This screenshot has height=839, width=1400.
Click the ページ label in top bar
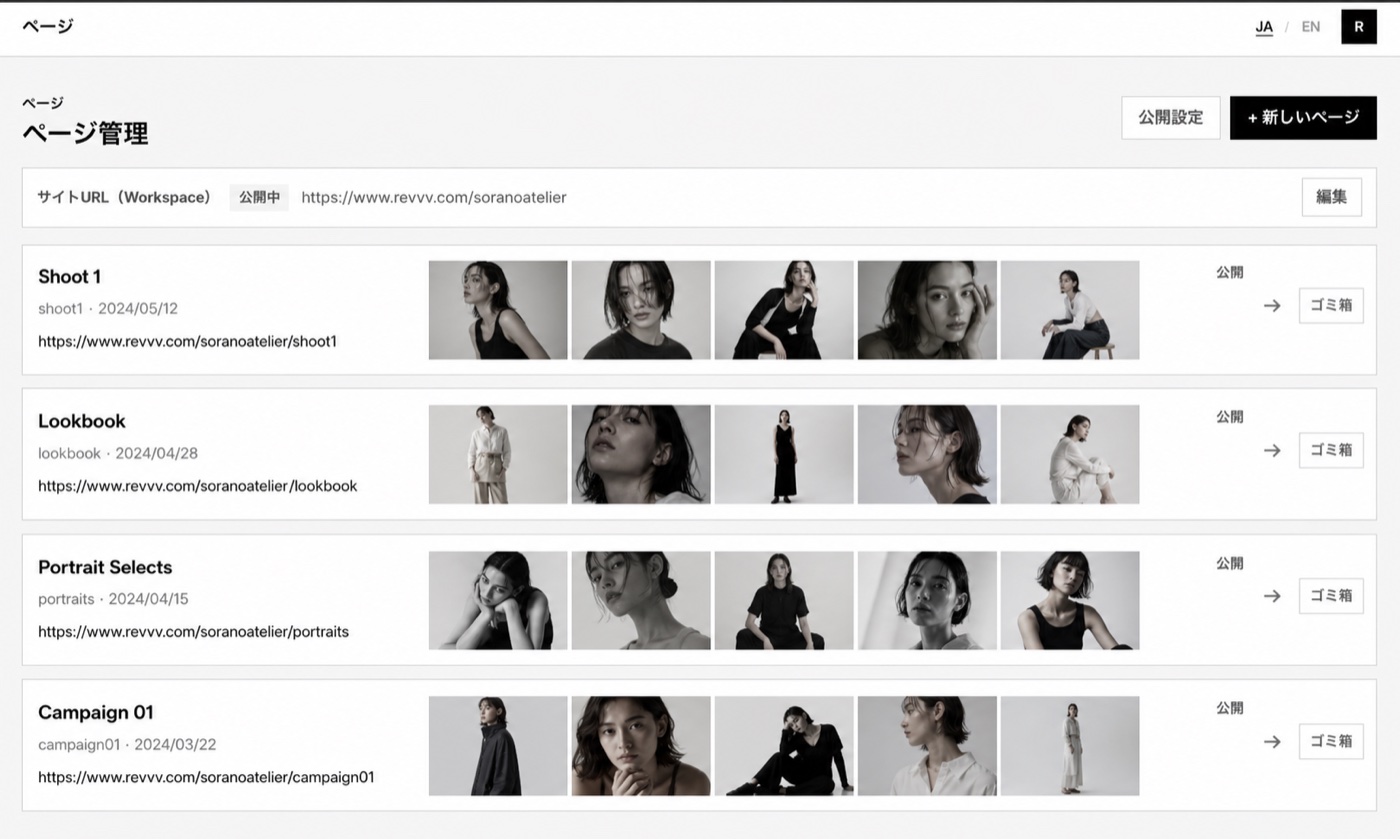pos(48,26)
